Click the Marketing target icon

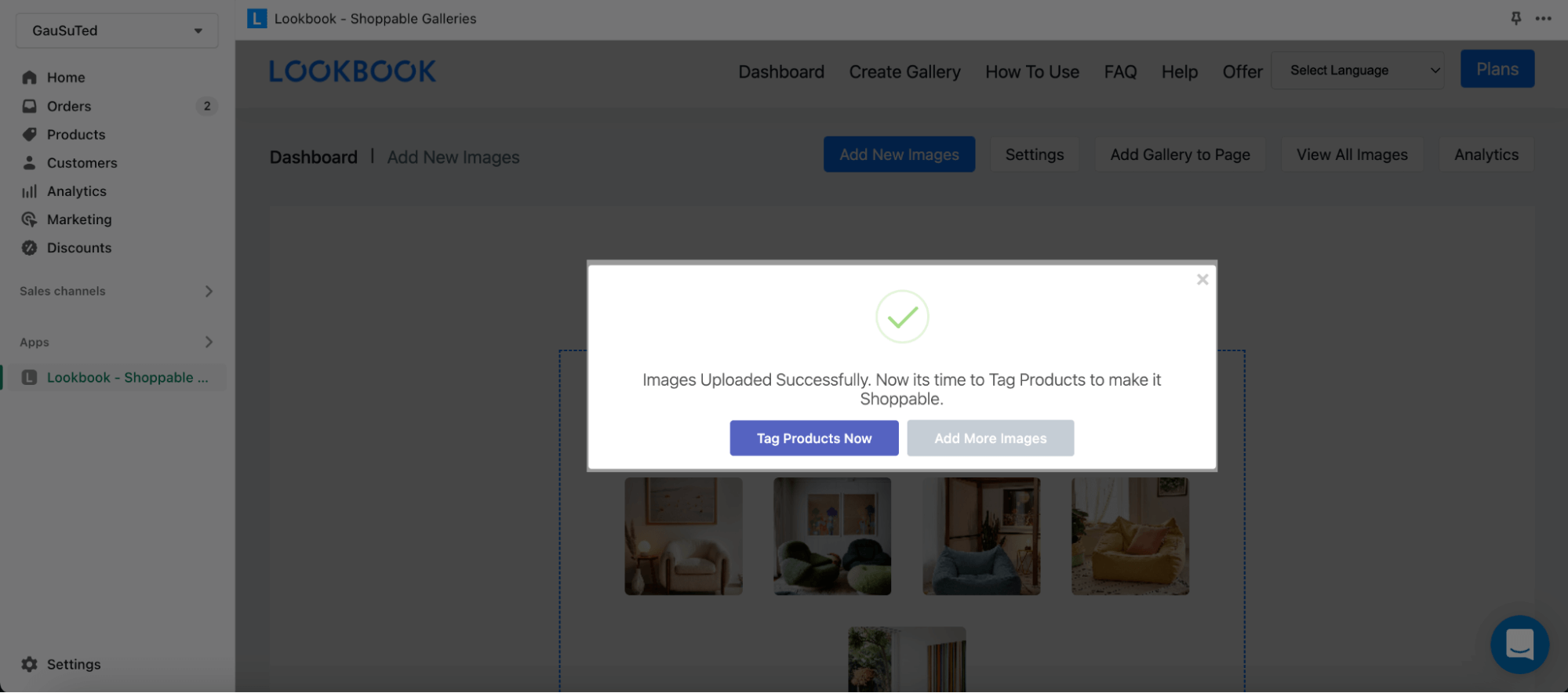(30, 219)
